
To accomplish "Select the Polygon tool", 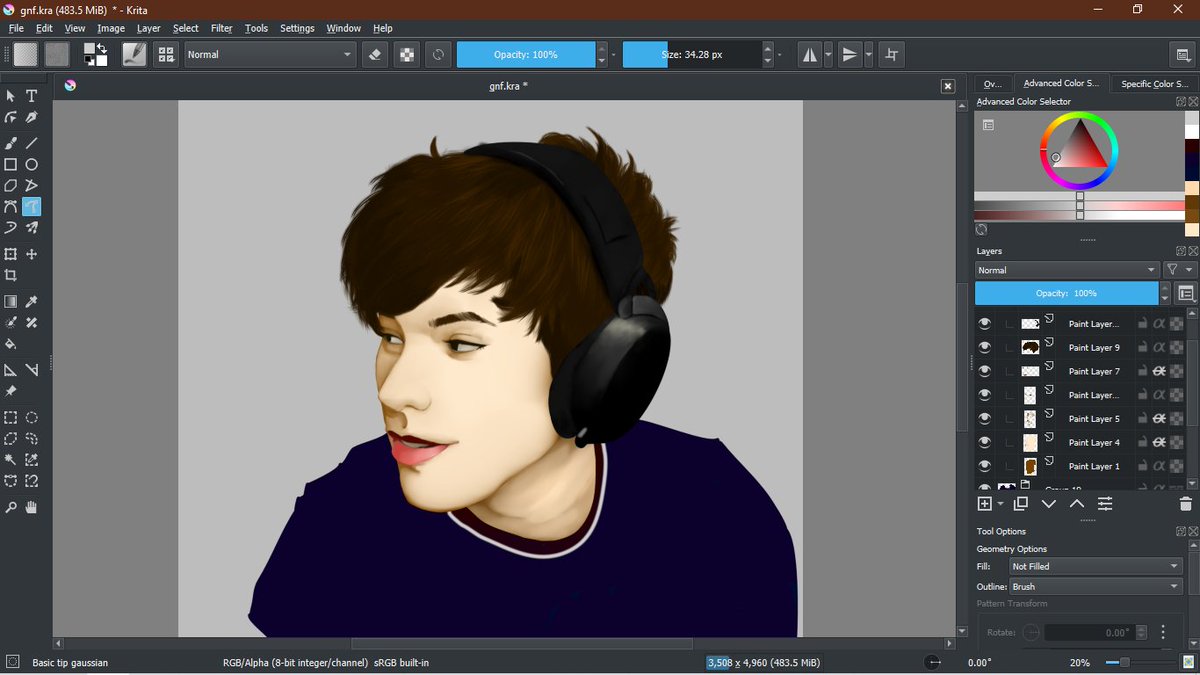I will click(x=11, y=186).
